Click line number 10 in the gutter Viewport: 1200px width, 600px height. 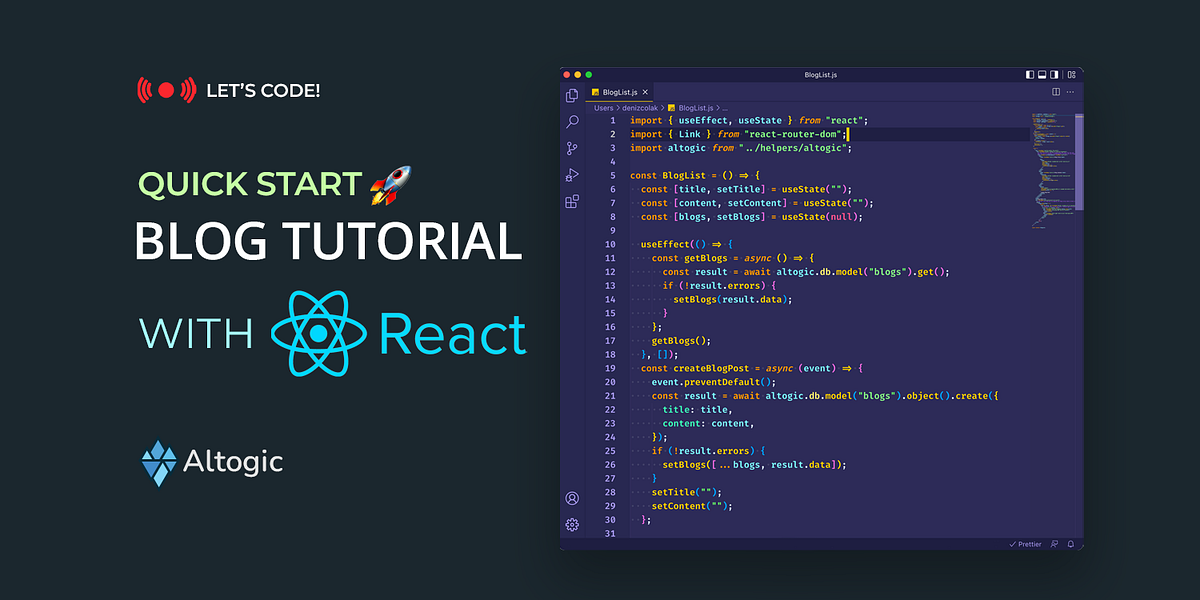(x=611, y=244)
